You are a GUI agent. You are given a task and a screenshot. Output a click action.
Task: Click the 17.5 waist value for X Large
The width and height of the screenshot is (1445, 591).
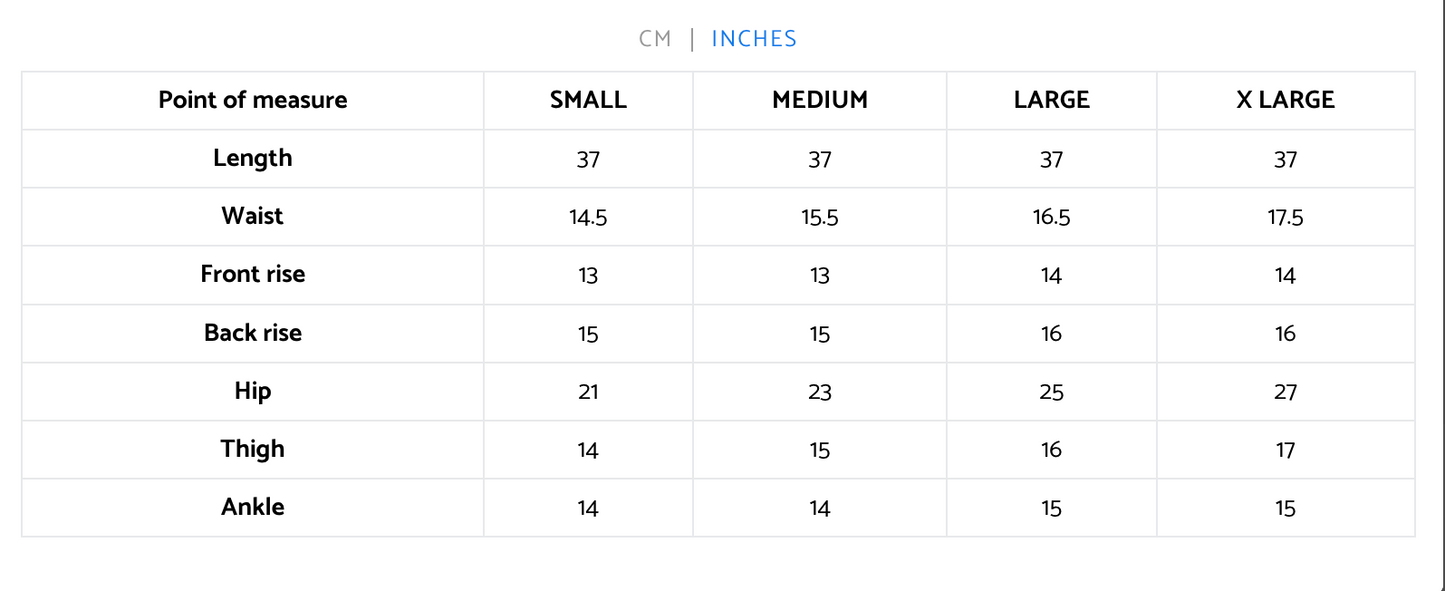coord(1285,218)
